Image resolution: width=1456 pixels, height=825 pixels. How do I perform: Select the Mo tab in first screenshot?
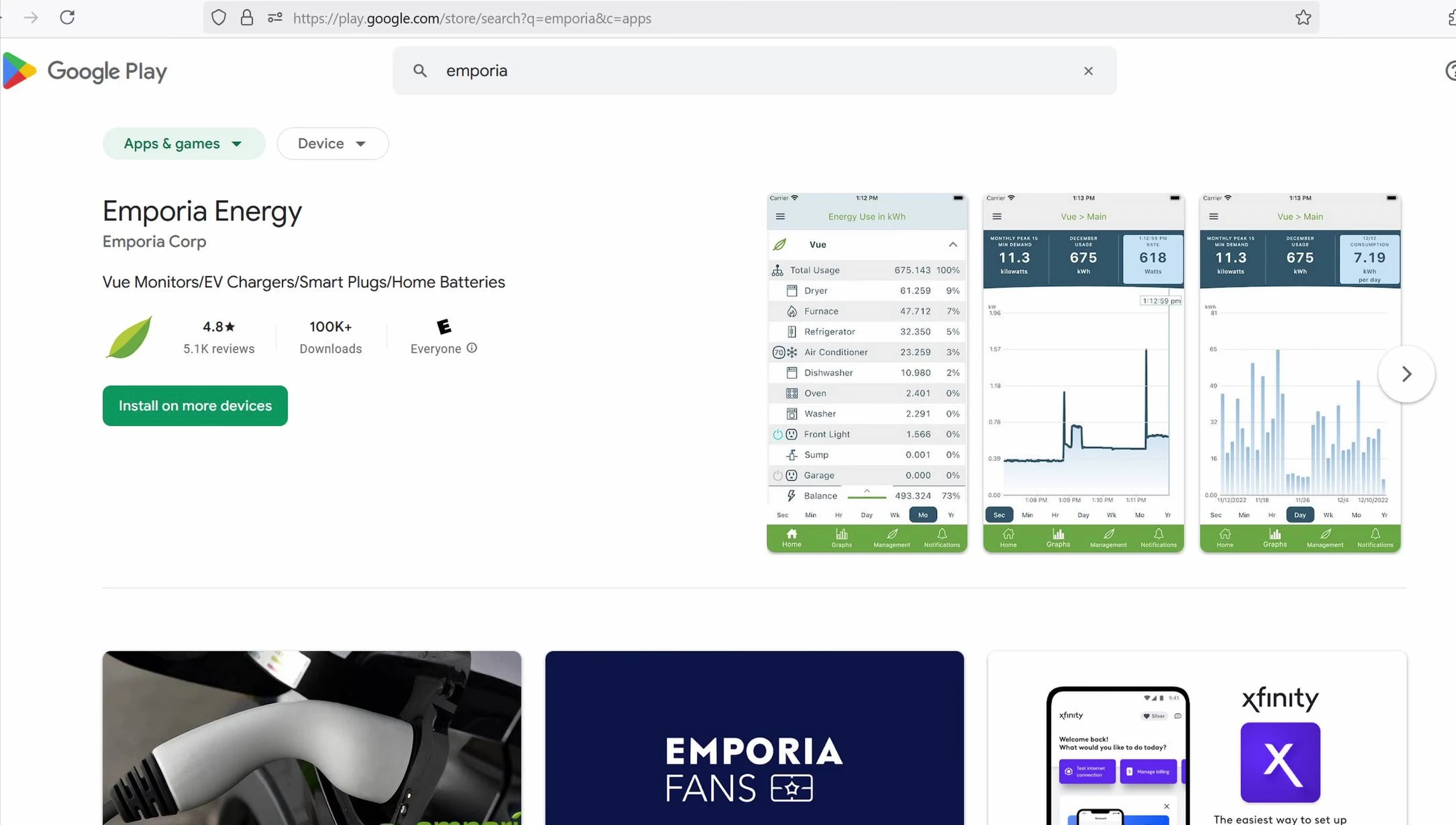923,515
